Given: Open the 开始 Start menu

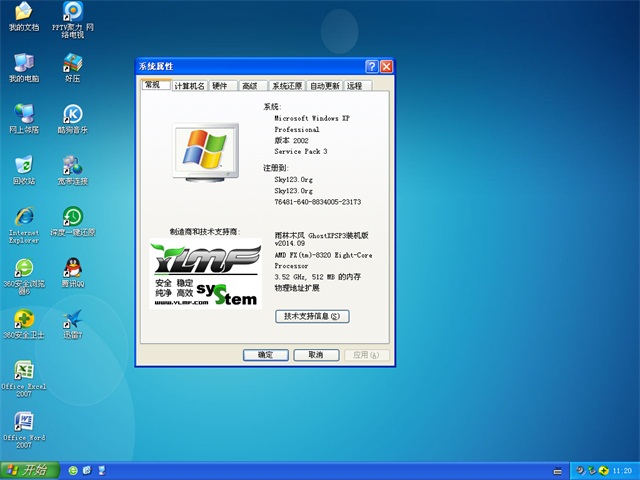Looking at the screenshot, I should [x=27, y=470].
